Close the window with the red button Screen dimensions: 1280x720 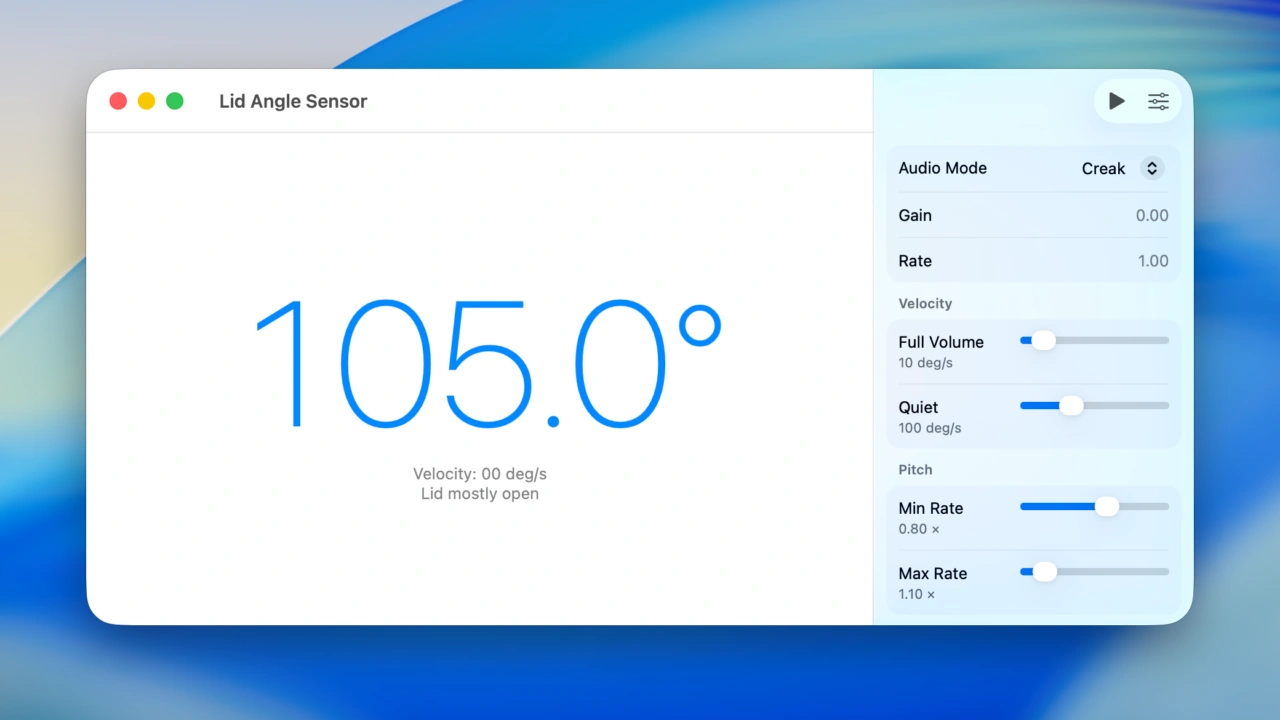pyautogui.click(x=118, y=101)
